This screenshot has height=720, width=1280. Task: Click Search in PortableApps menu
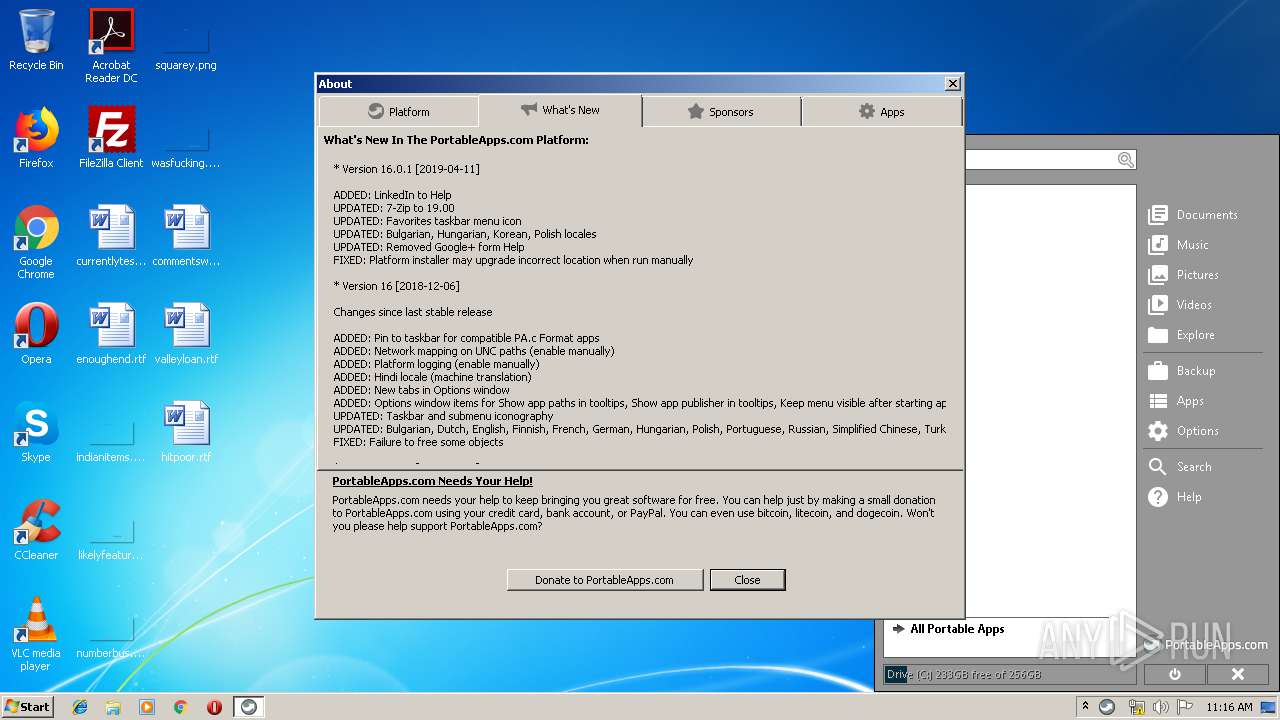tap(1180, 467)
